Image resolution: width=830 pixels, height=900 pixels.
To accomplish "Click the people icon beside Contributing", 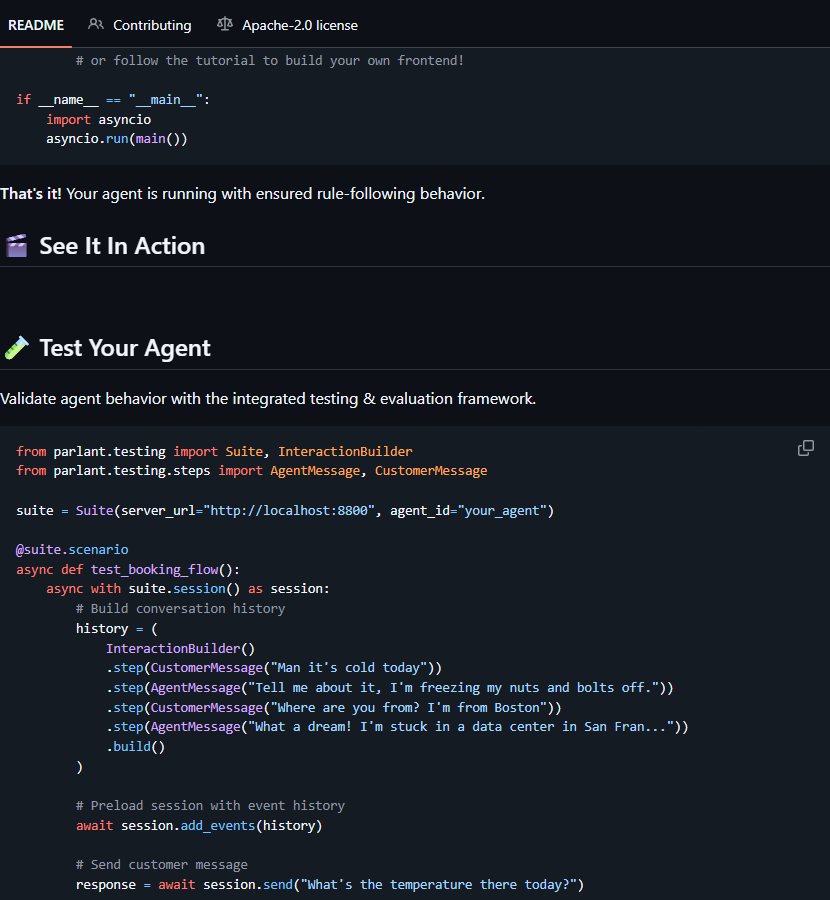I will [96, 24].
